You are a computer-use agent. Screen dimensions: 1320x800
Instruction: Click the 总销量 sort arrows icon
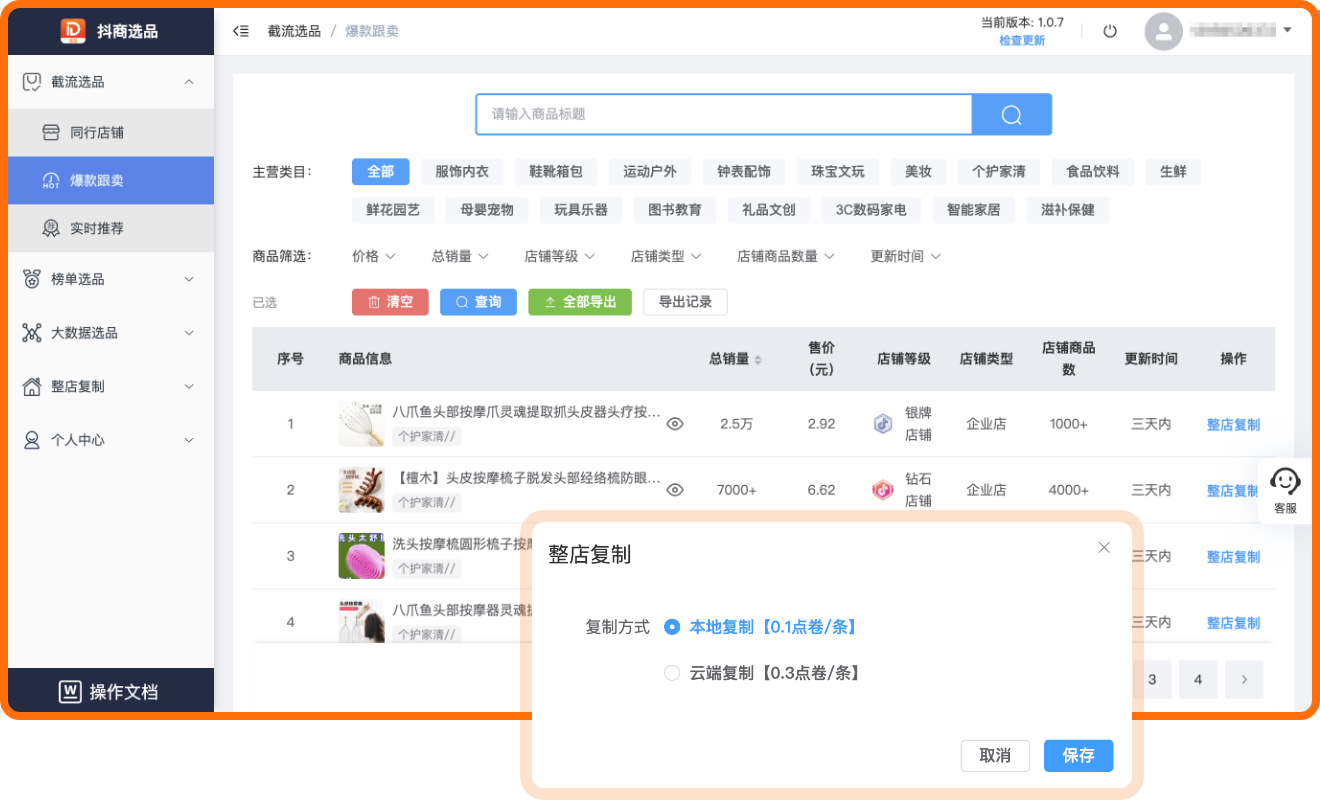[x=758, y=359]
